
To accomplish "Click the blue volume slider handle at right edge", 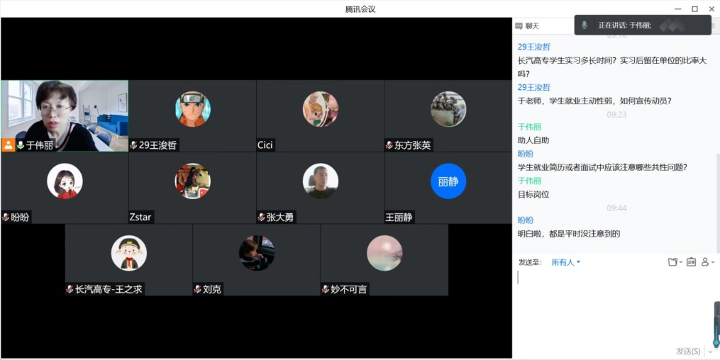I will [716, 343].
